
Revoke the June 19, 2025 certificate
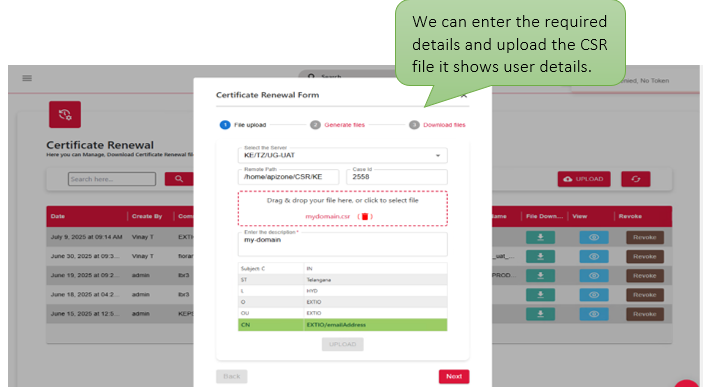[645, 276]
